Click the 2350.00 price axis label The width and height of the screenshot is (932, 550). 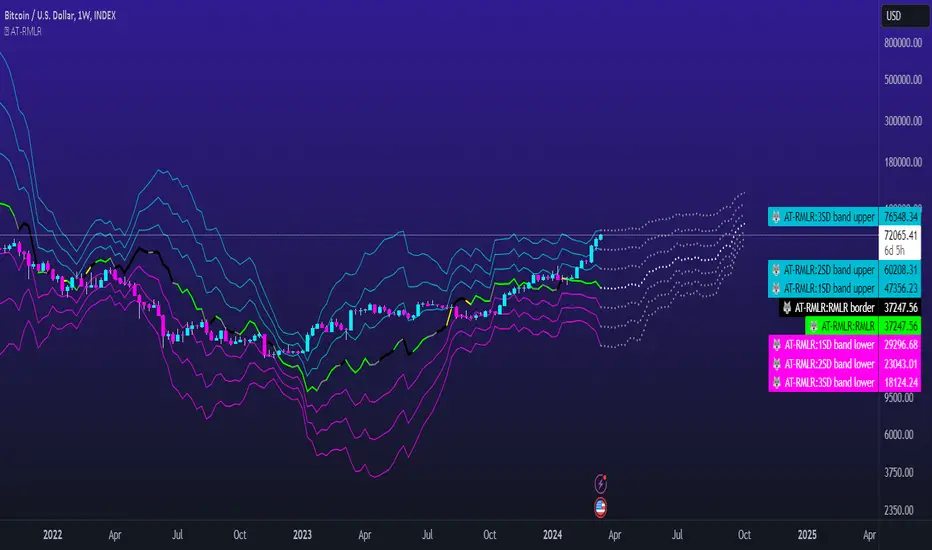pos(899,510)
